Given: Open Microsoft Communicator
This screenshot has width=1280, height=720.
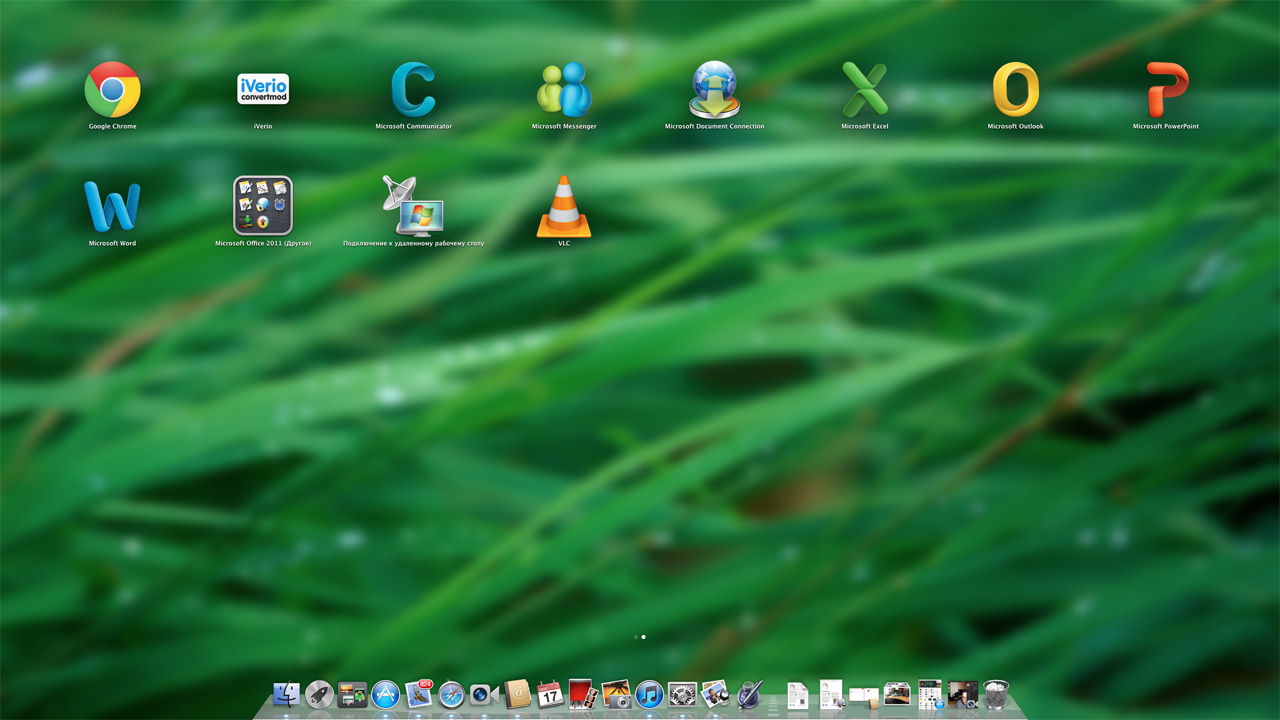Looking at the screenshot, I should click(x=413, y=90).
